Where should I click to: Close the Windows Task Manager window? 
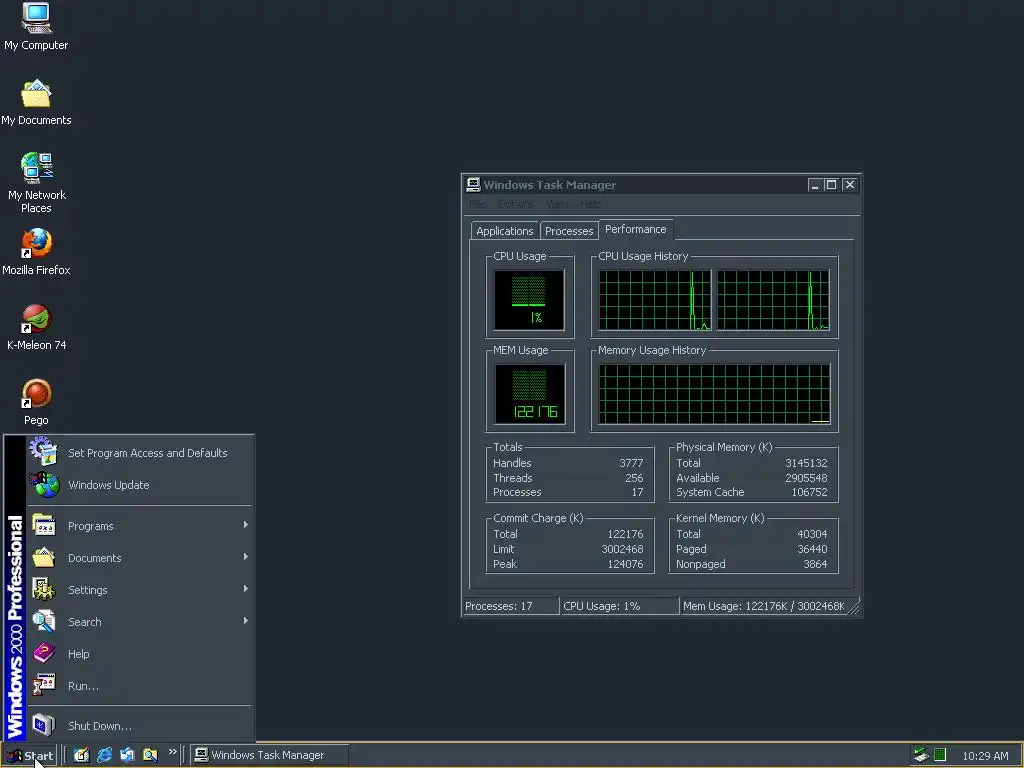pos(850,185)
